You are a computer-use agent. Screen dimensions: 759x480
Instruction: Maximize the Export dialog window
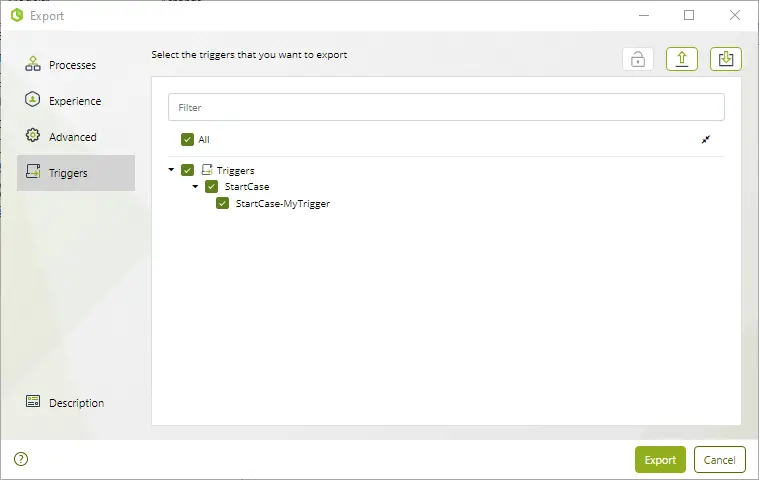pyautogui.click(x=689, y=15)
